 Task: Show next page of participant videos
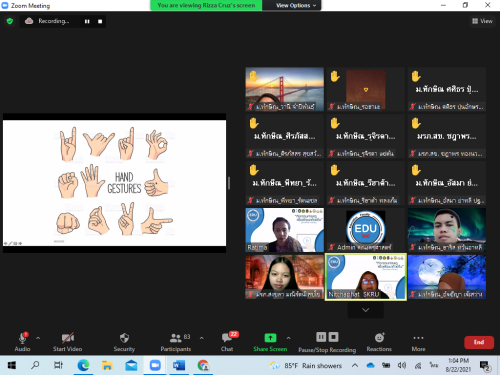(x=366, y=310)
